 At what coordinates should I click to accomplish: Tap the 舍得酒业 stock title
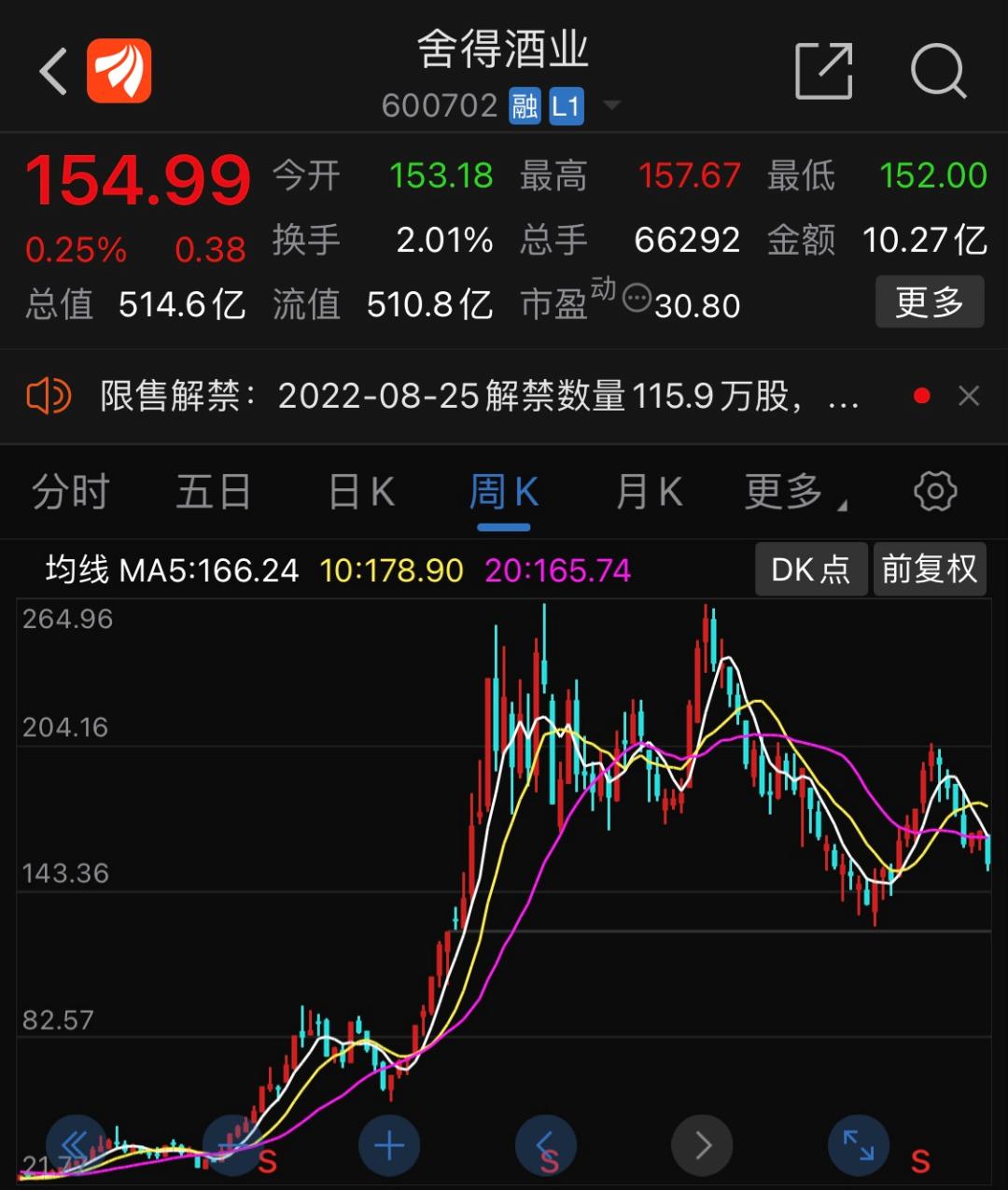point(503,49)
